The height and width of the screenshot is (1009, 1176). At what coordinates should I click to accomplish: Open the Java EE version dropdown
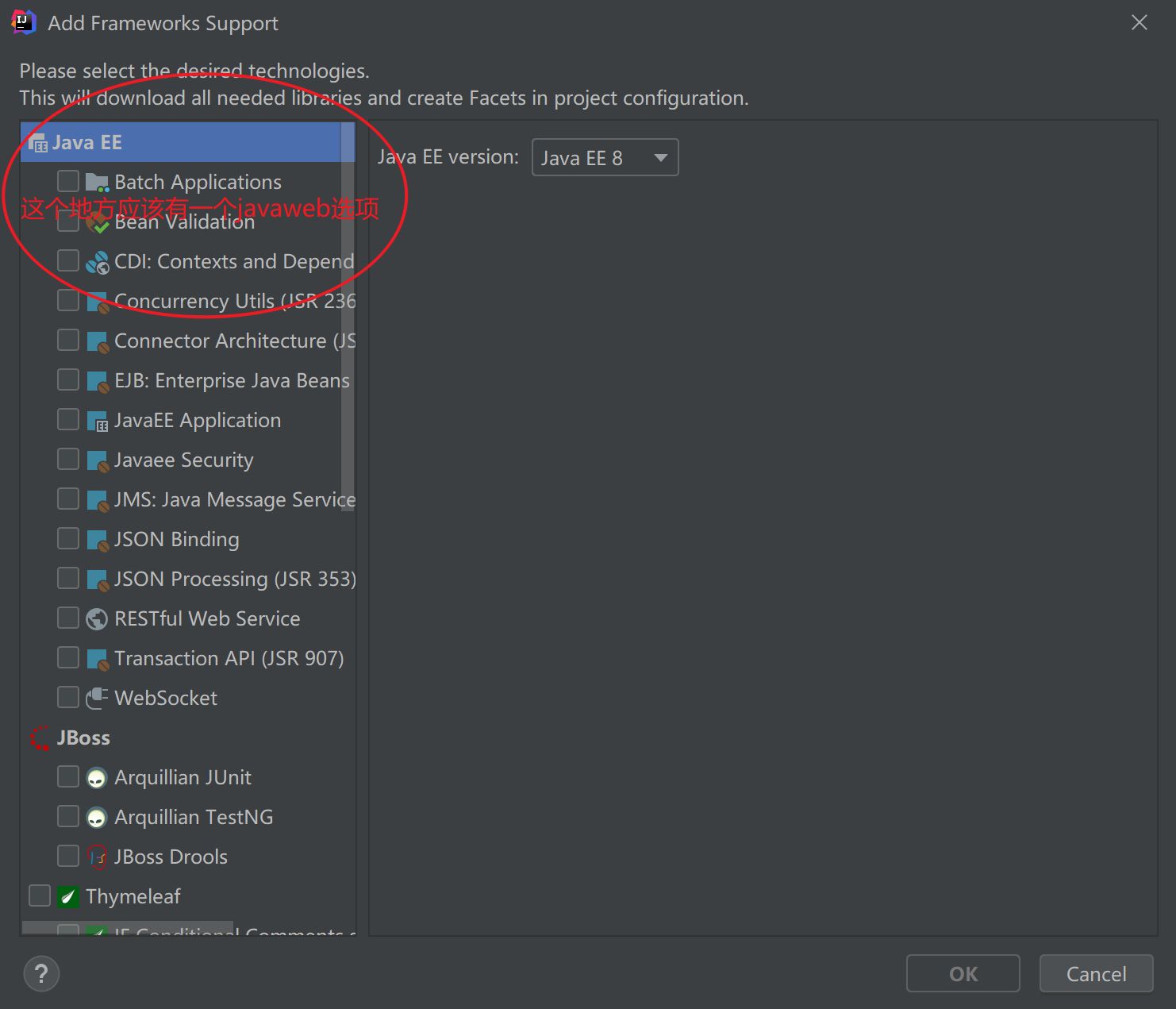(x=605, y=157)
